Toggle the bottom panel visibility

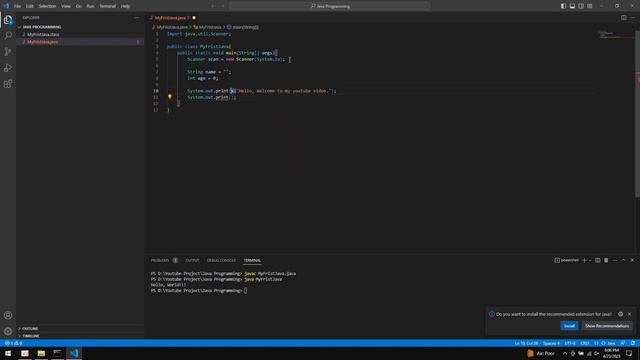[572, 6]
